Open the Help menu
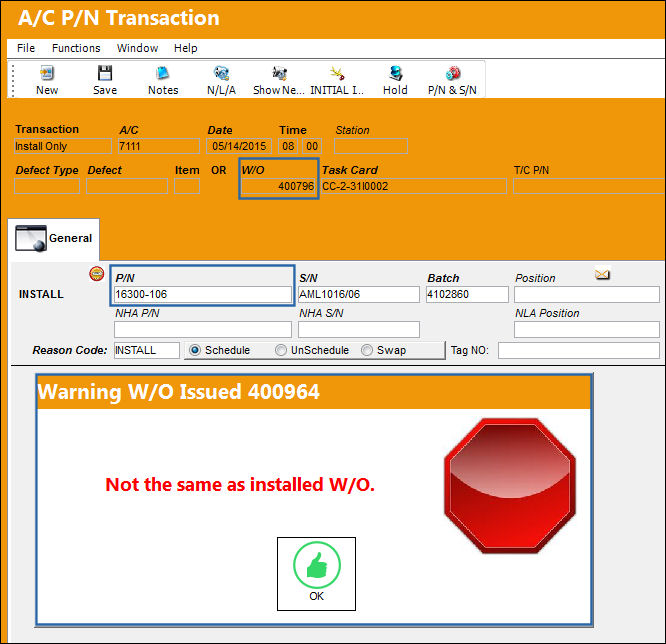The image size is (666, 644). 186,48
